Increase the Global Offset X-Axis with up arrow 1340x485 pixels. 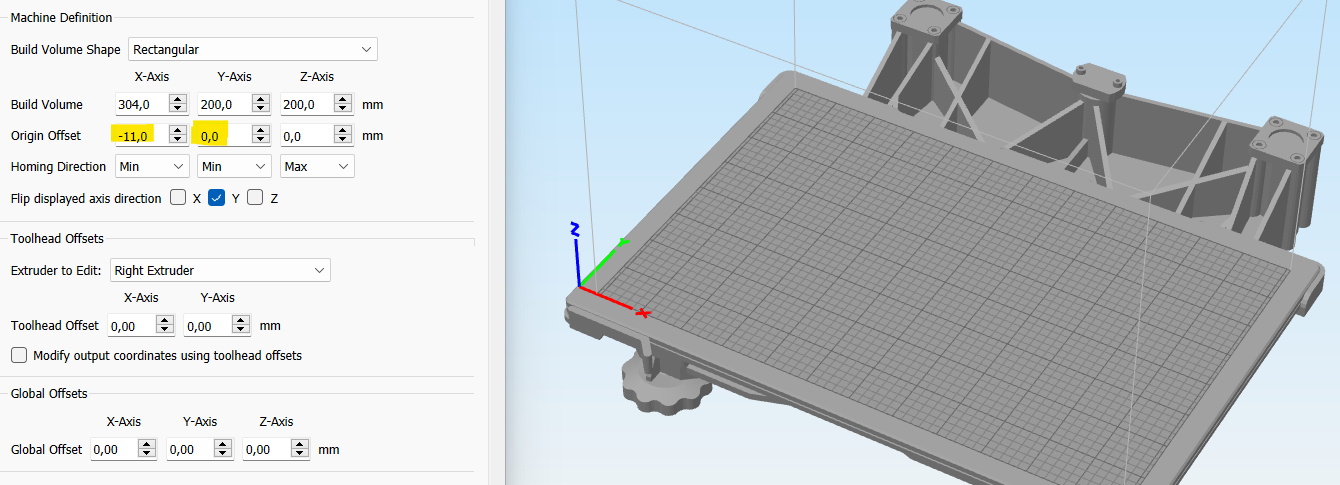147,445
